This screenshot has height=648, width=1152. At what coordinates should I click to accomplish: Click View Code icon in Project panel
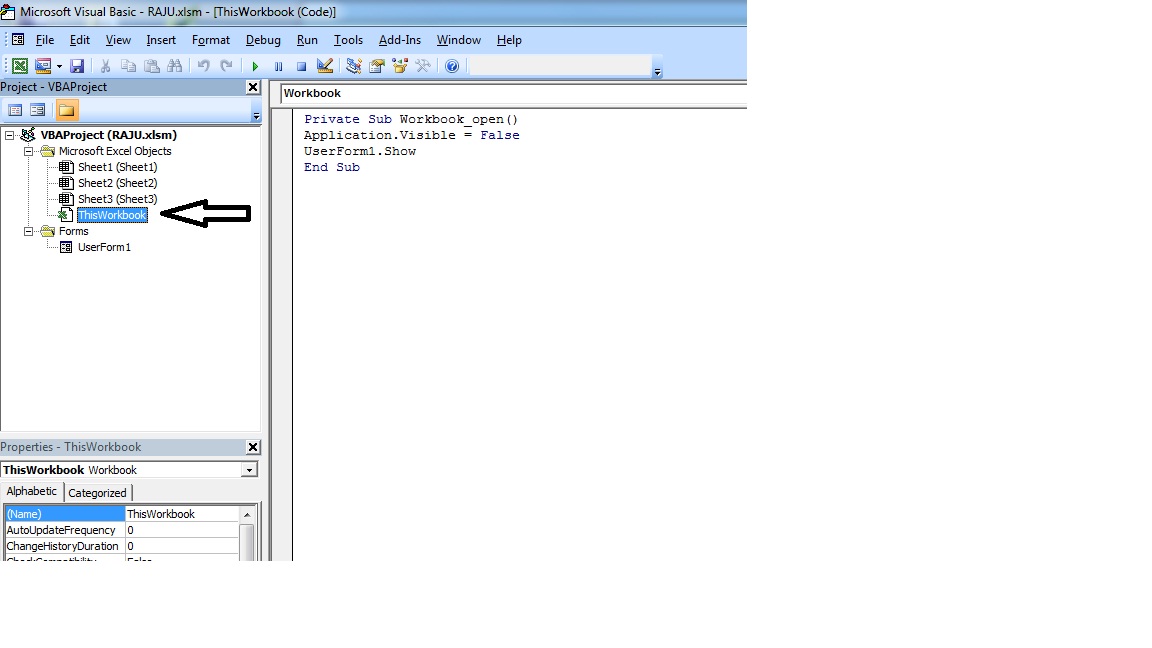pyautogui.click(x=15, y=110)
